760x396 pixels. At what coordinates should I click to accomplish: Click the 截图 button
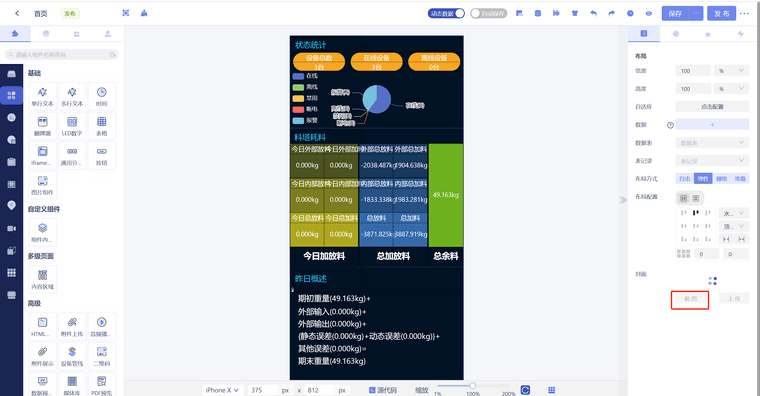click(x=690, y=299)
